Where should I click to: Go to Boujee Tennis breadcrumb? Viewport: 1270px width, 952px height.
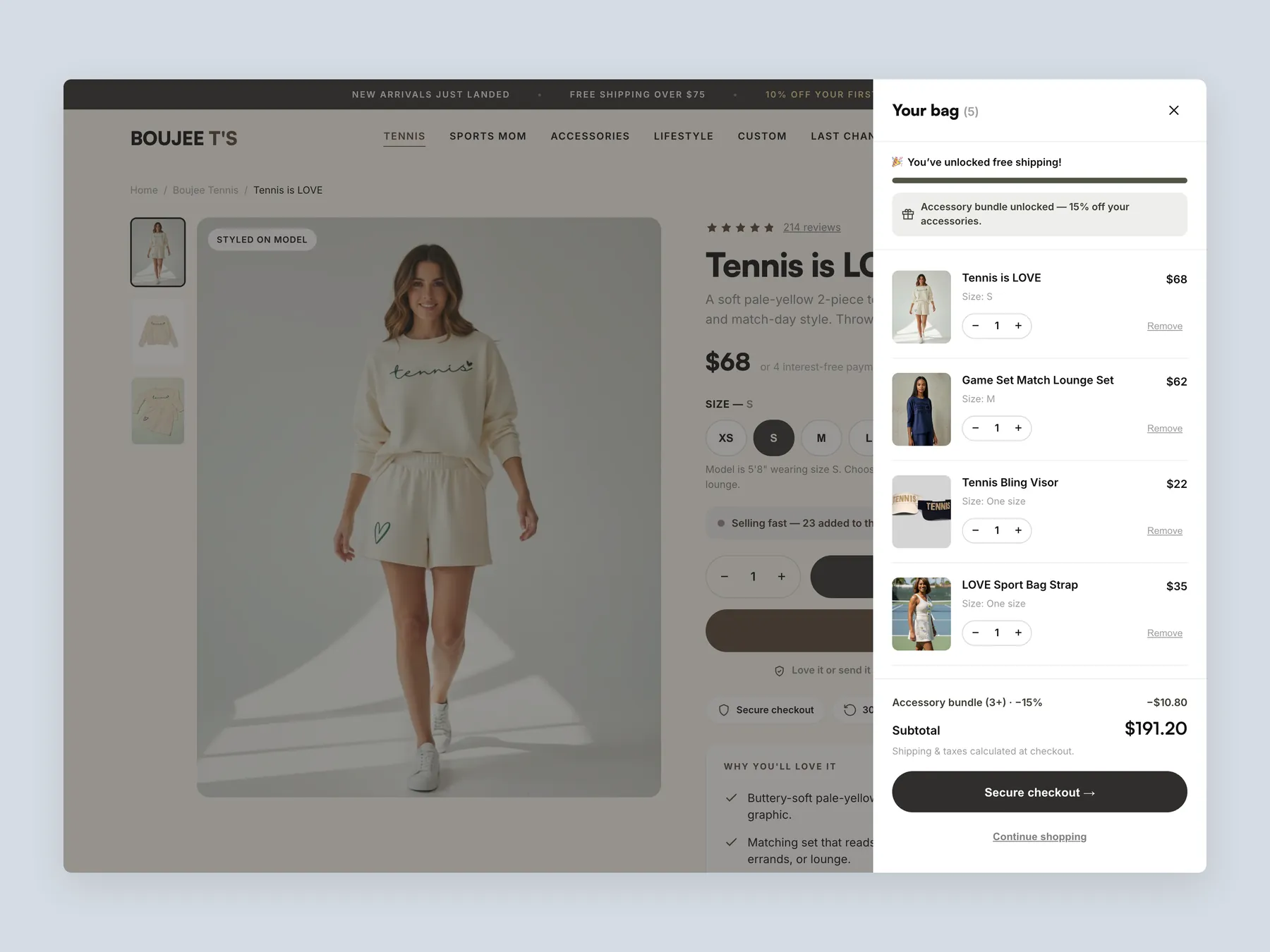coord(205,190)
